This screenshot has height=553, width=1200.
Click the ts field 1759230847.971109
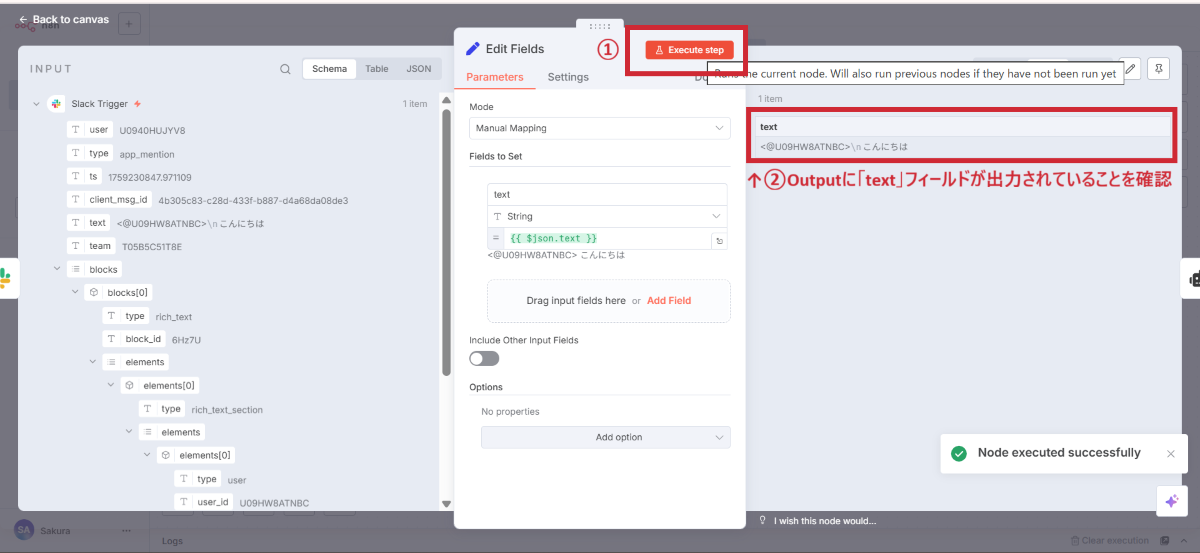tap(83, 176)
